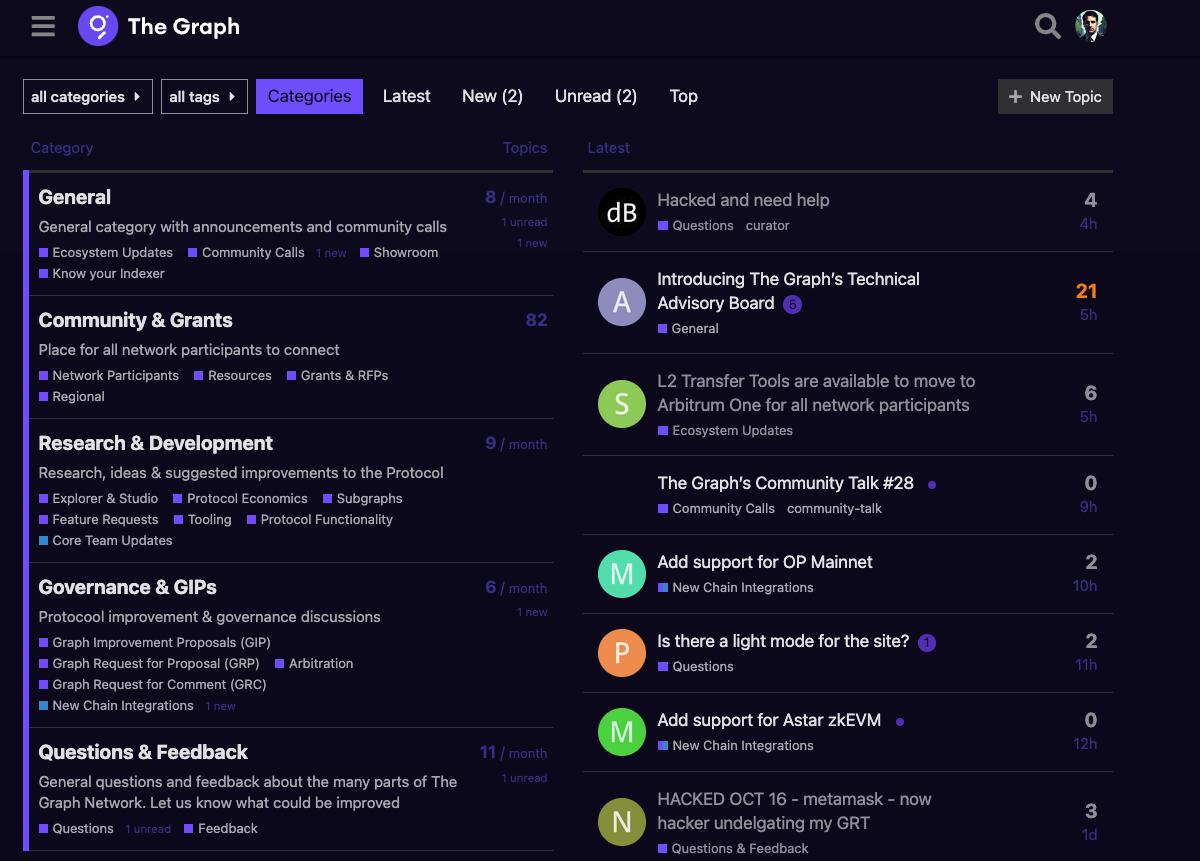Click new-topic dot beside Astar zkEVM
This screenshot has width=1200, height=861.
900,721
